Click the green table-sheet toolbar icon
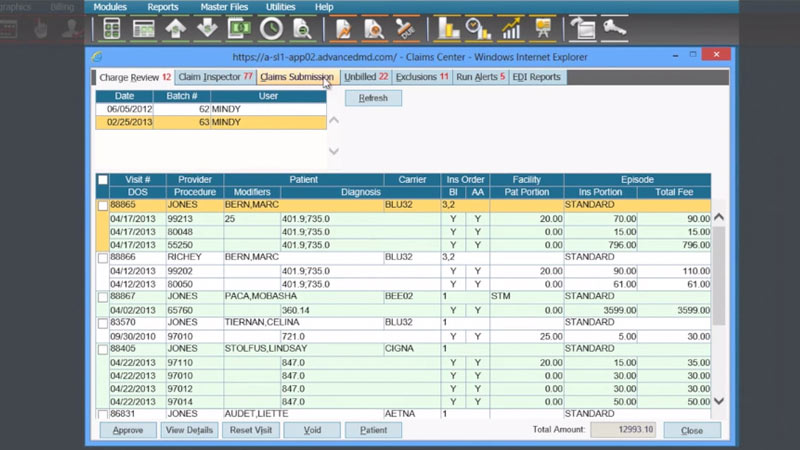The height and width of the screenshot is (450, 800). (143, 29)
